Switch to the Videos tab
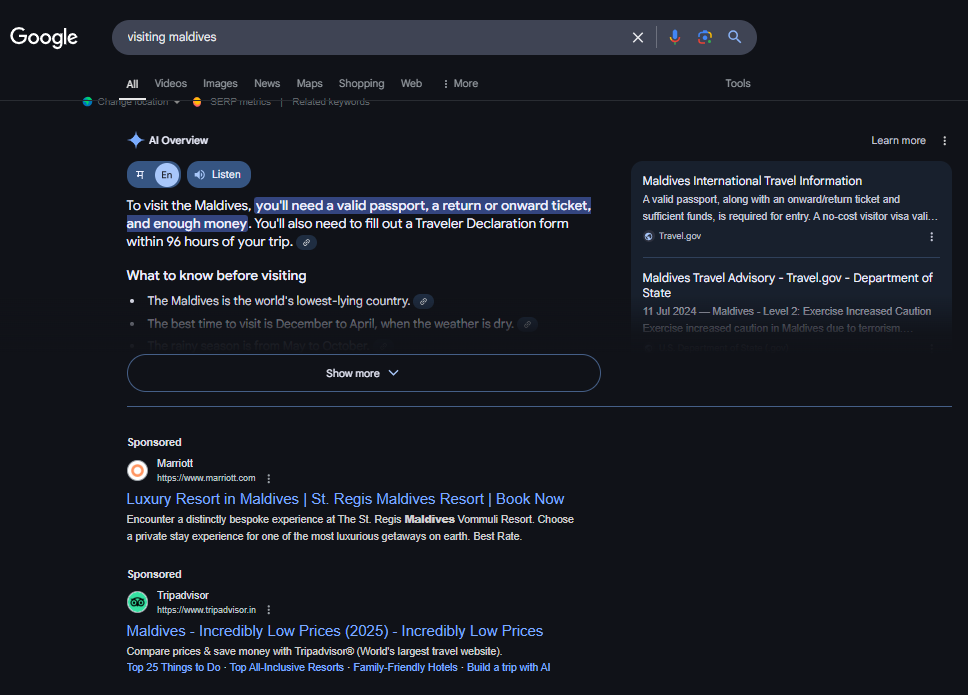This screenshot has width=968, height=695. 170,83
